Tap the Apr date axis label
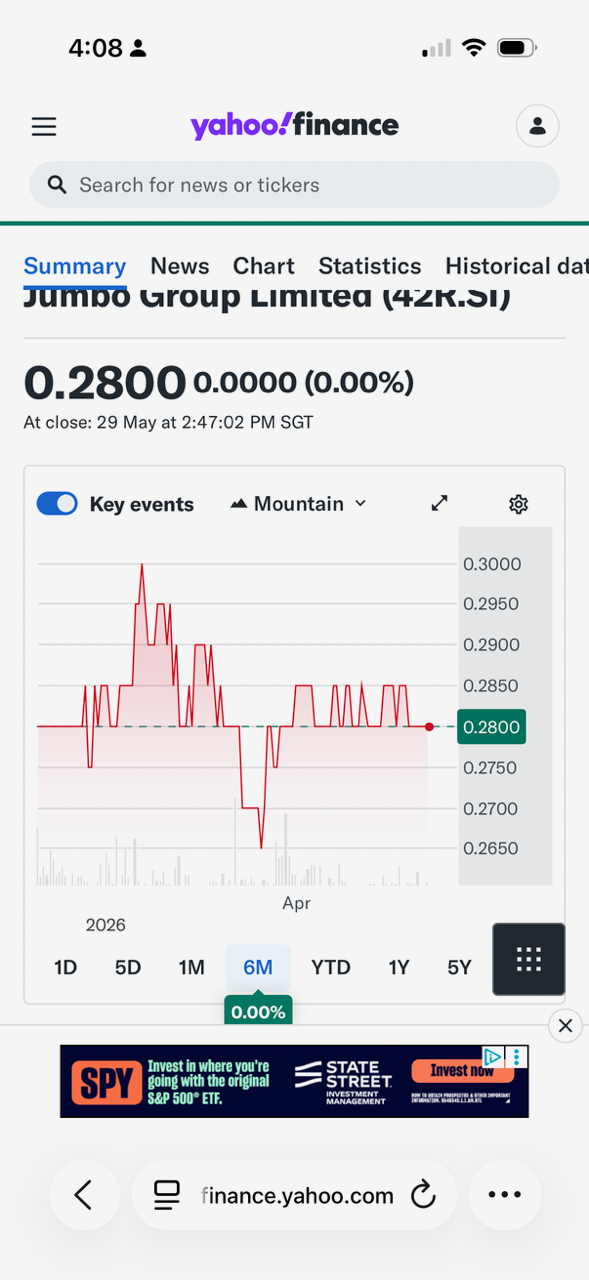This screenshot has width=589, height=1280. pyautogui.click(x=296, y=903)
